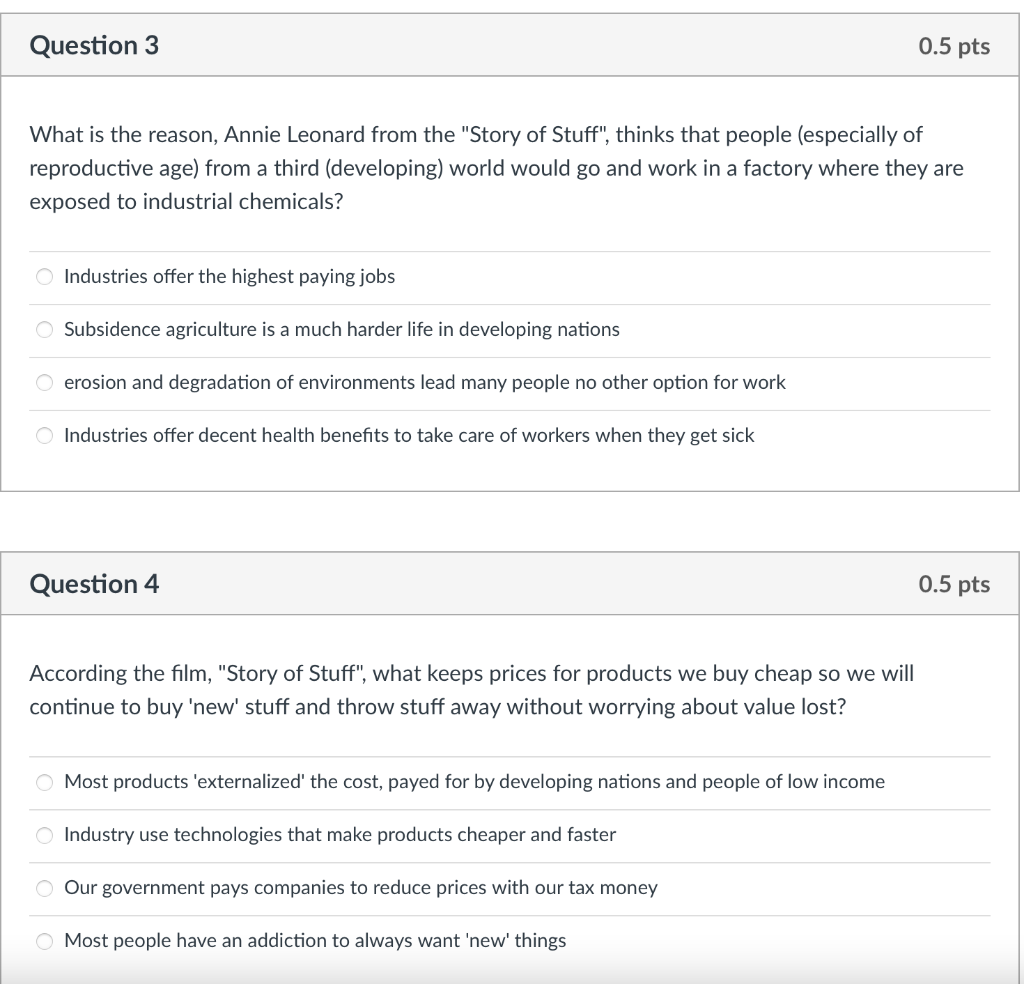The height and width of the screenshot is (984, 1024).
Task: Click answer text about externalized cost
Action: [x=474, y=782]
